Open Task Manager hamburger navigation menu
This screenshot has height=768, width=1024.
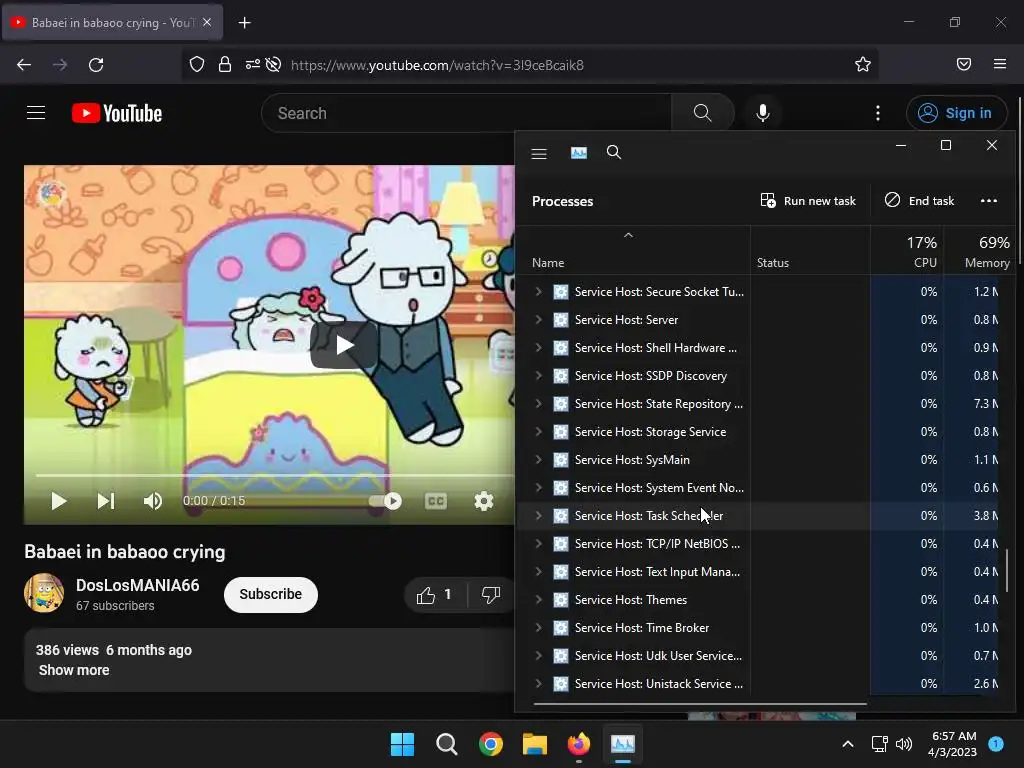(539, 154)
